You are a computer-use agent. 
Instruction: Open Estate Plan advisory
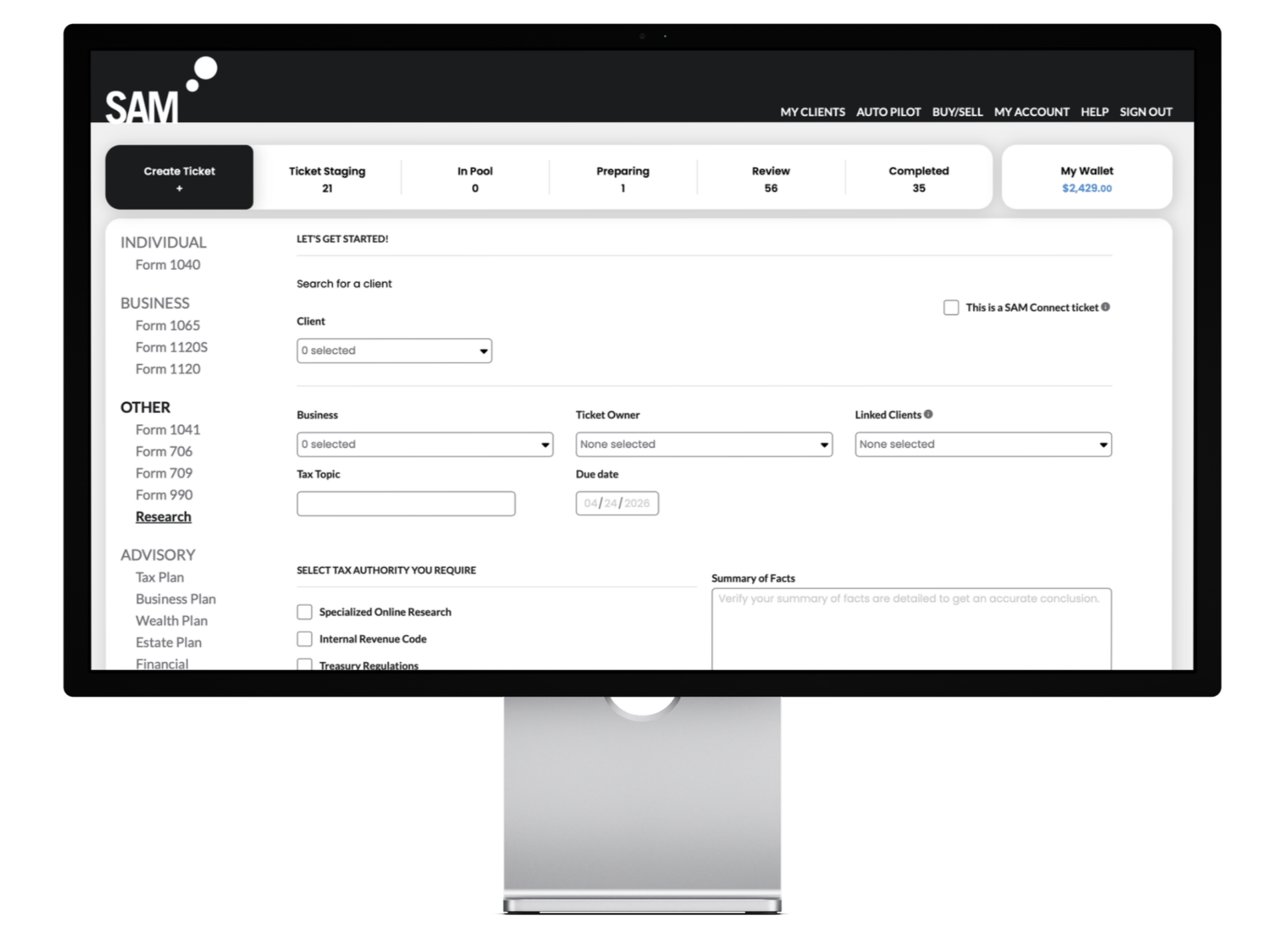pos(169,642)
